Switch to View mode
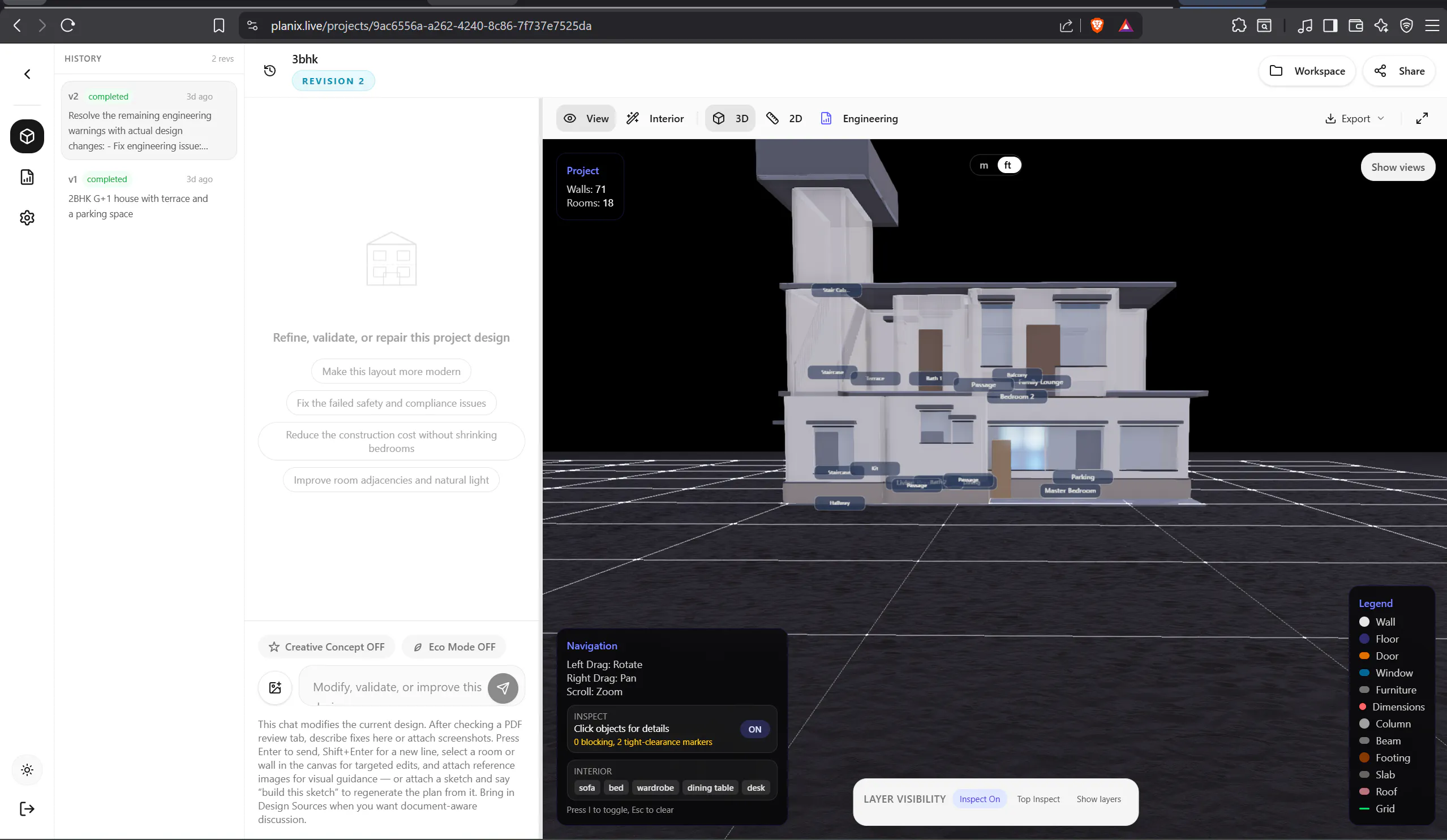1447x840 pixels. (586, 118)
